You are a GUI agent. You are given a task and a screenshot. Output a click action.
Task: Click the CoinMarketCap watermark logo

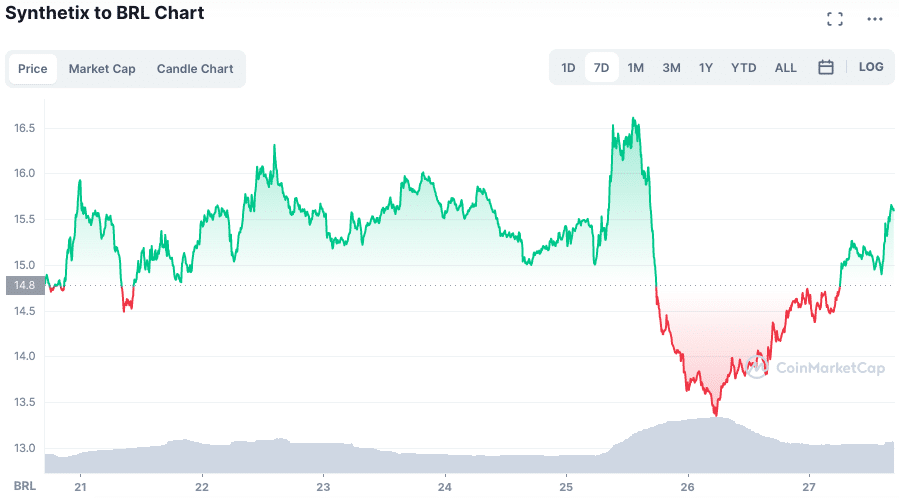814,368
